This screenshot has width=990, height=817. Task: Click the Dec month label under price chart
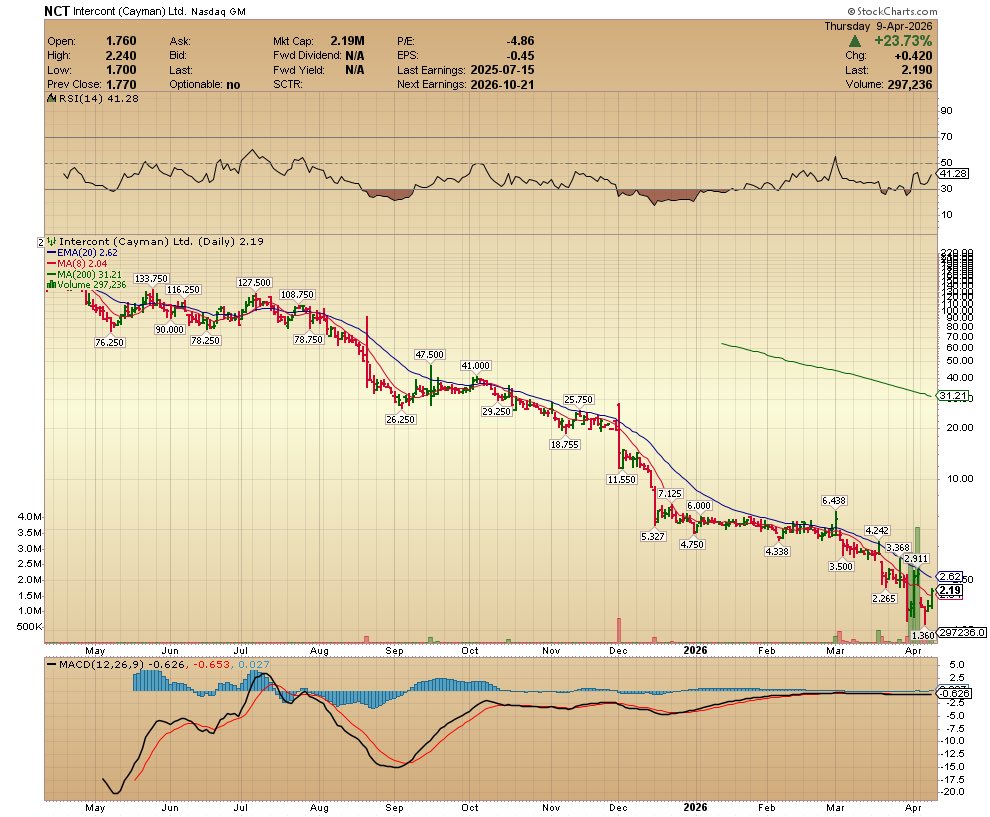click(x=618, y=650)
